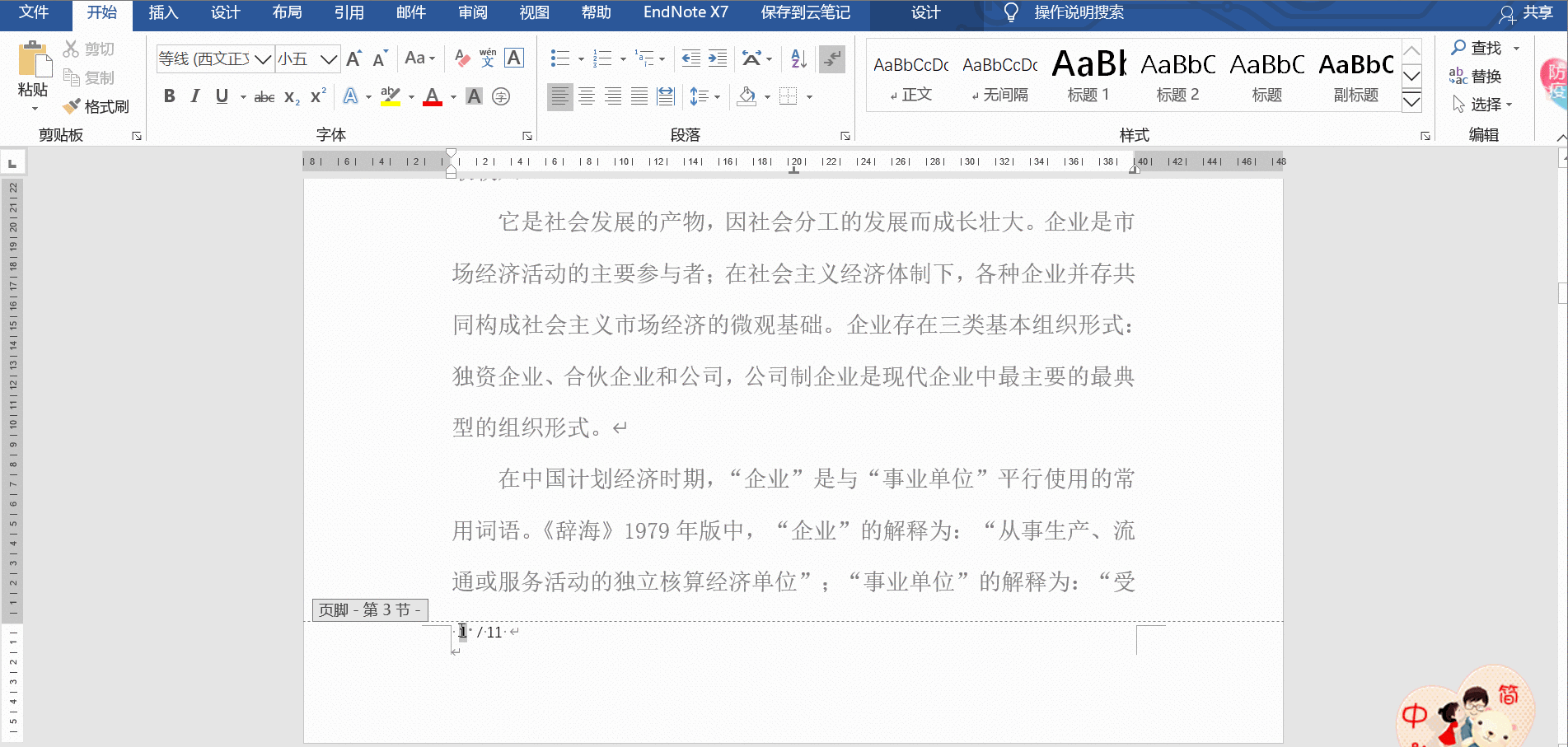This screenshot has height=747, width=1568.
Task: Toggle bold formatting
Action: click(169, 96)
